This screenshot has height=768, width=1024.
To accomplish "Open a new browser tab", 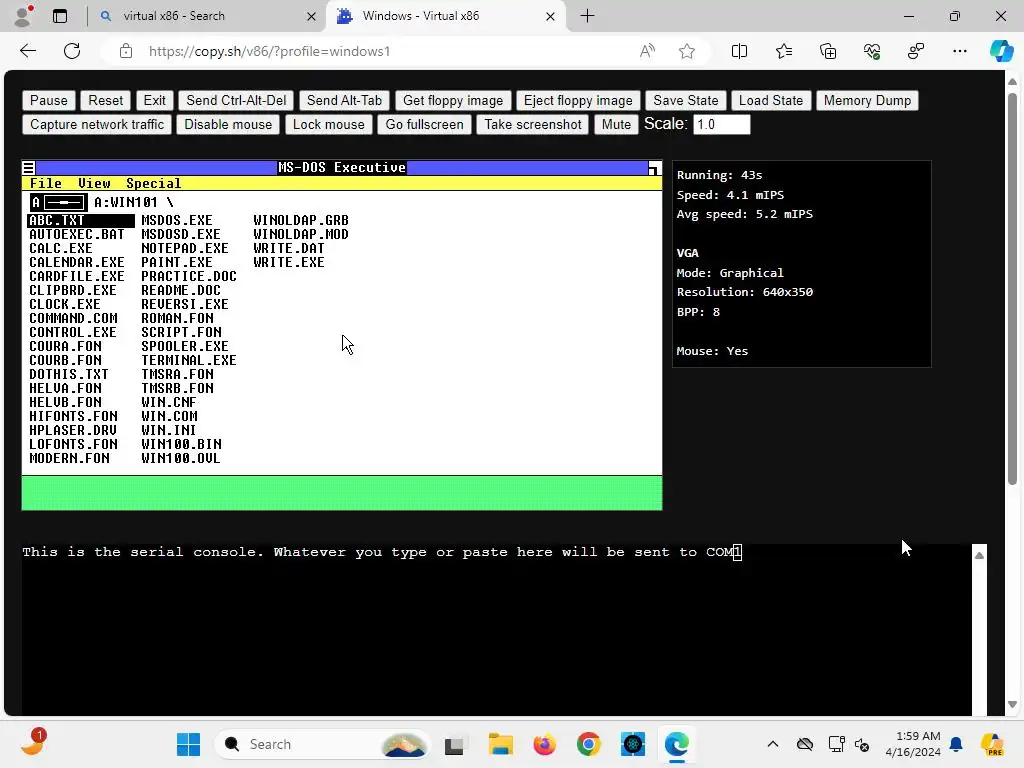I will tap(587, 16).
